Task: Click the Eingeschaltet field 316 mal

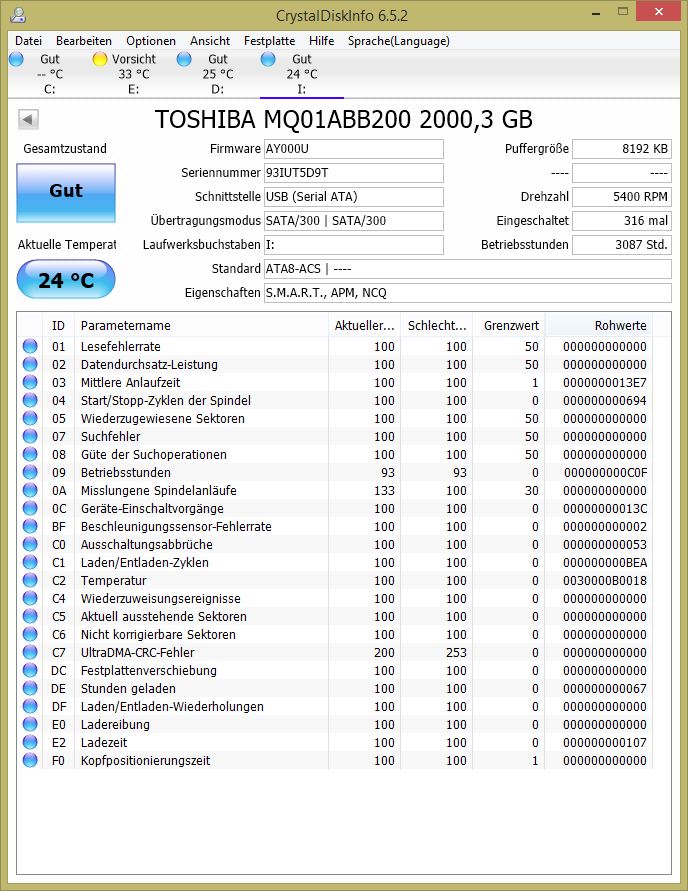Action: (x=622, y=220)
